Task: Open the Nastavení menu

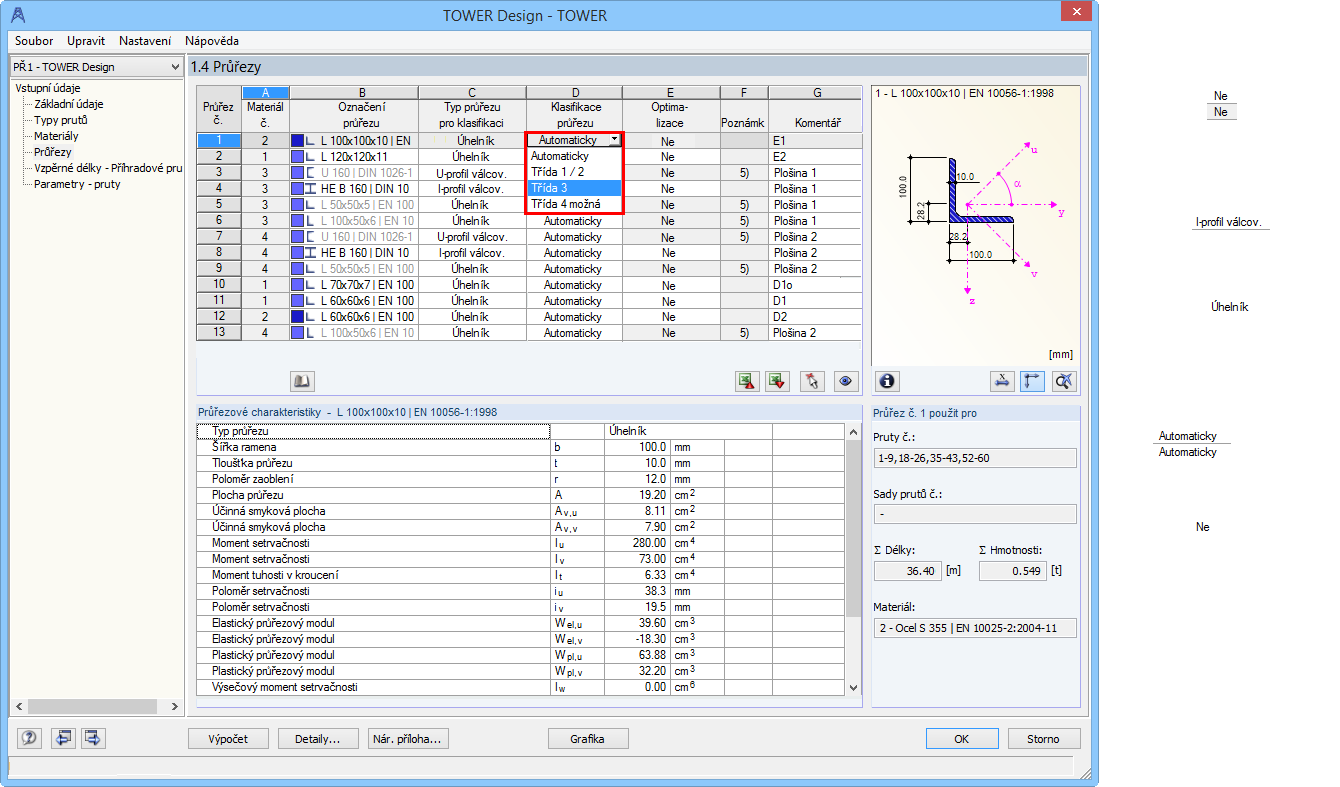Action: pyautogui.click(x=145, y=41)
